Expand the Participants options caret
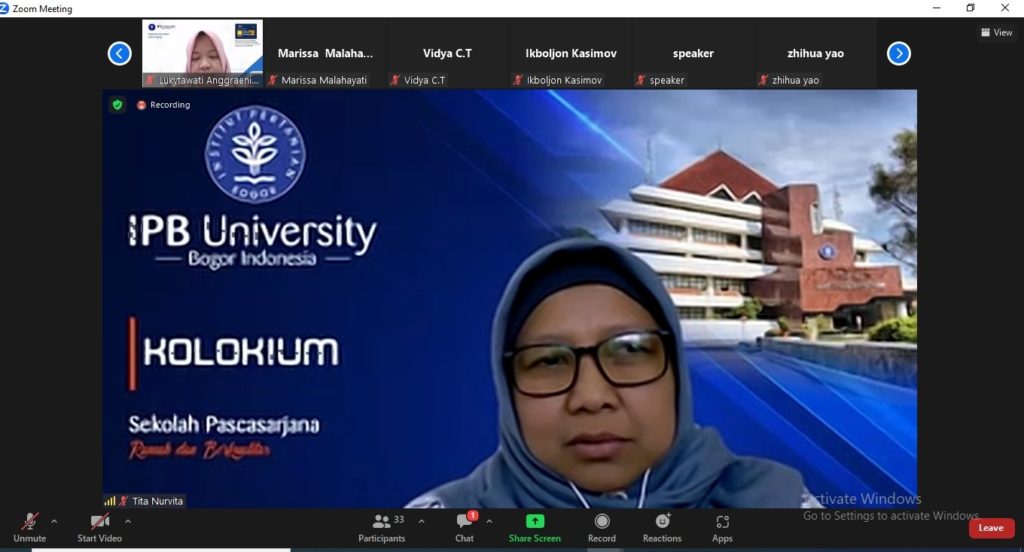 point(421,521)
